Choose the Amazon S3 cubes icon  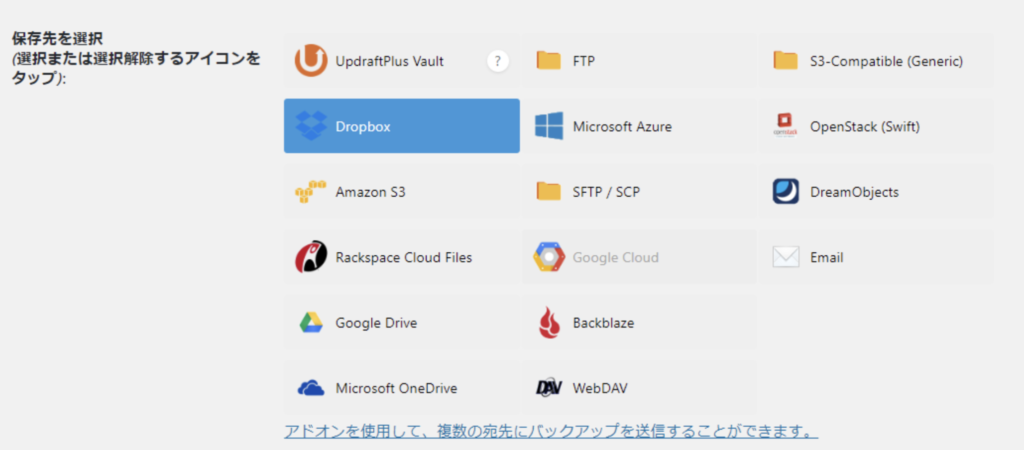(x=310, y=191)
